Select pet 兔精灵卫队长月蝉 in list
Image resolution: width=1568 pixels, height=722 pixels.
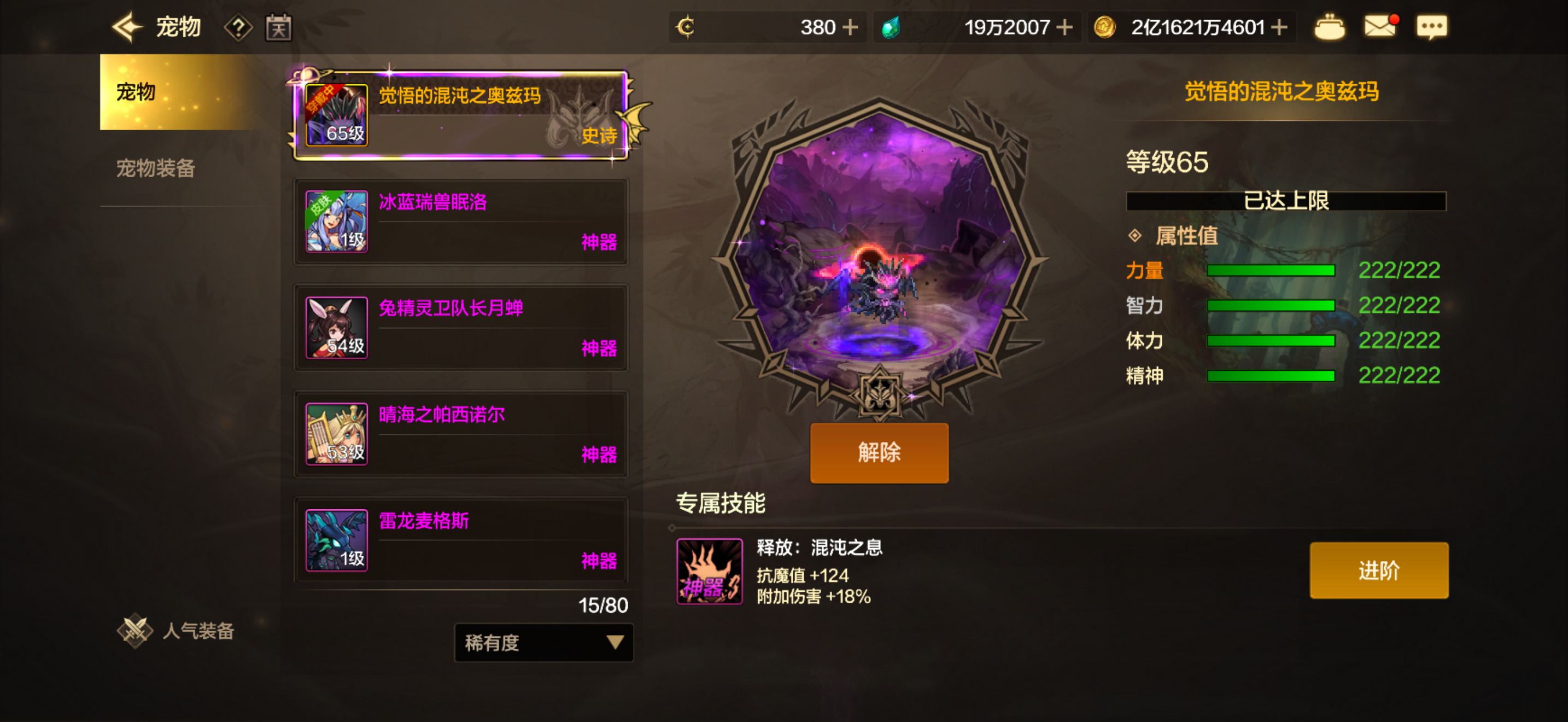click(461, 328)
